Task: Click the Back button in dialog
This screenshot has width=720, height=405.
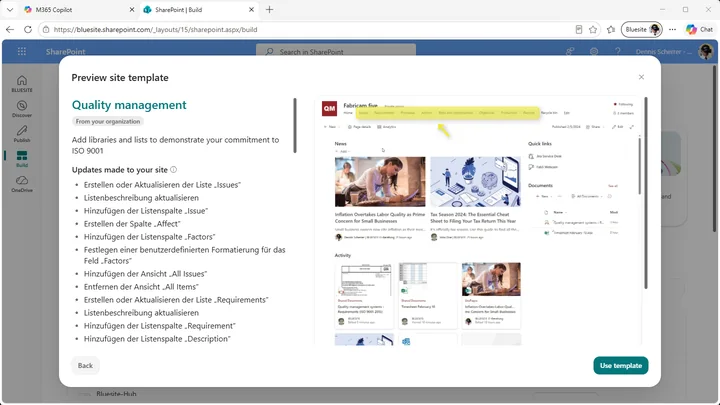Action: pyautogui.click(x=85, y=366)
